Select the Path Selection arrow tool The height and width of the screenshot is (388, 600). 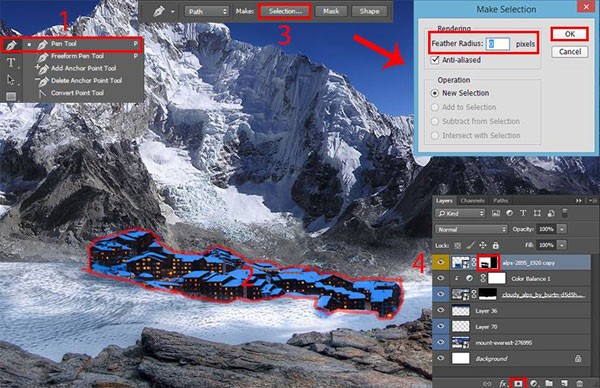[x=11, y=80]
